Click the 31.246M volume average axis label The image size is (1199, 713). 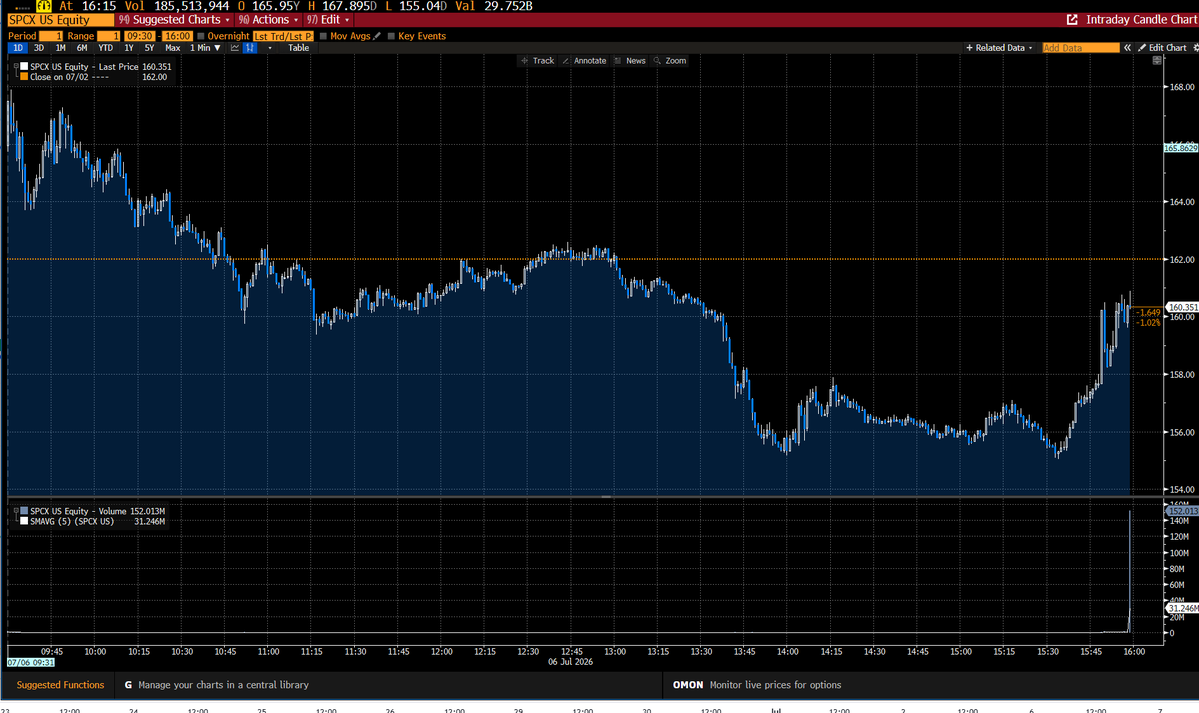pyautogui.click(x=1182, y=608)
